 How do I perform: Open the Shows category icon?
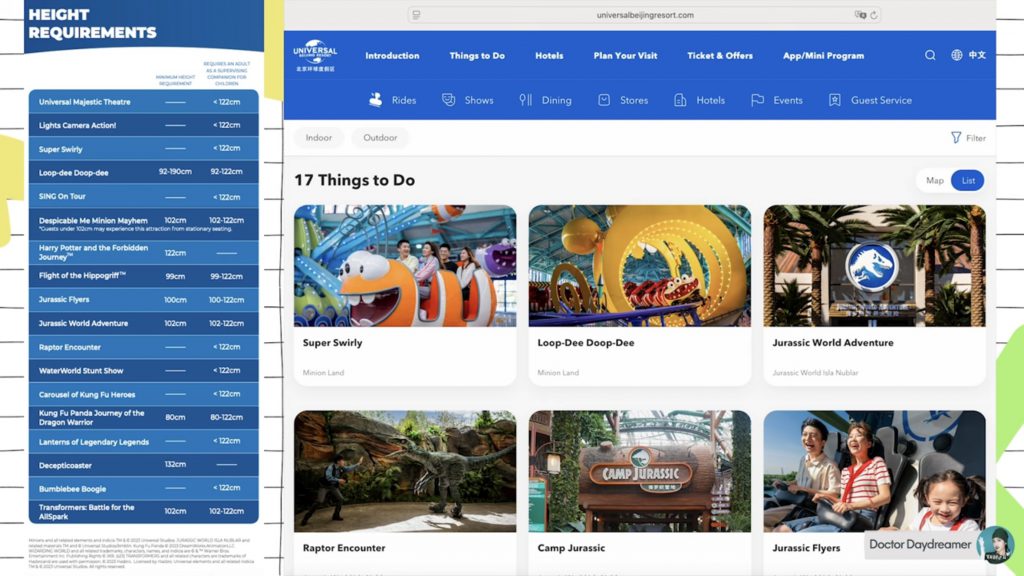point(449,100)
